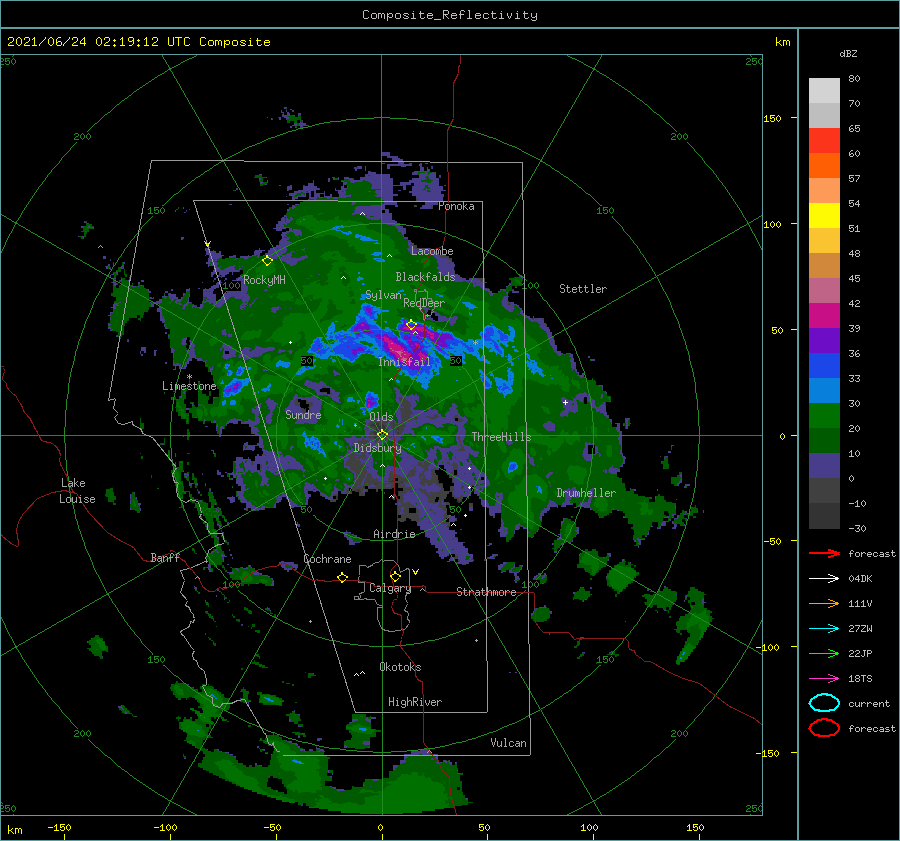
Task: Click the Lacombe city label
Action: [432, 251]
